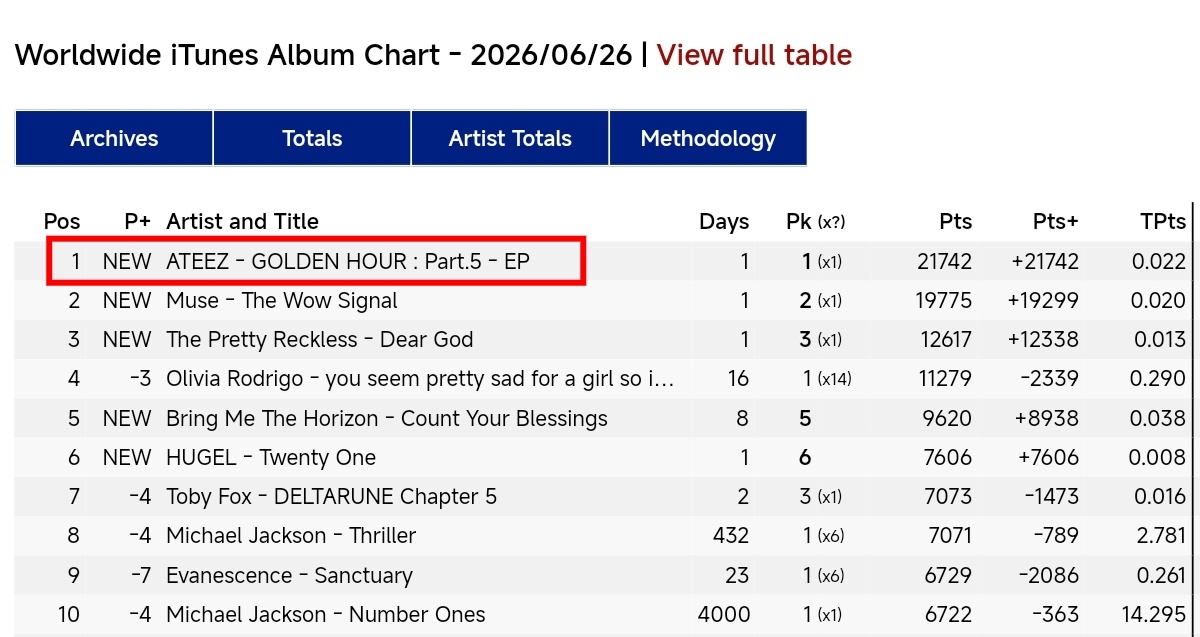
Task: Open the Archives tab
Action: pyautogui.click(x=114, y=139)
